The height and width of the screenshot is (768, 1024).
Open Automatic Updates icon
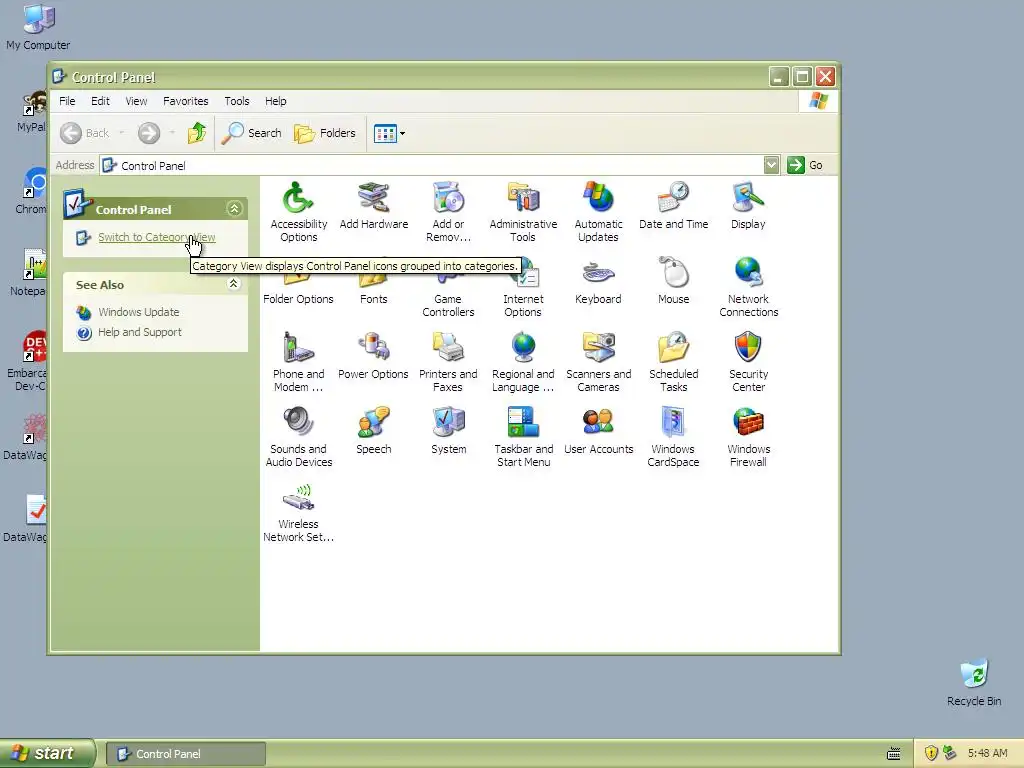click(x=598, y=212)
